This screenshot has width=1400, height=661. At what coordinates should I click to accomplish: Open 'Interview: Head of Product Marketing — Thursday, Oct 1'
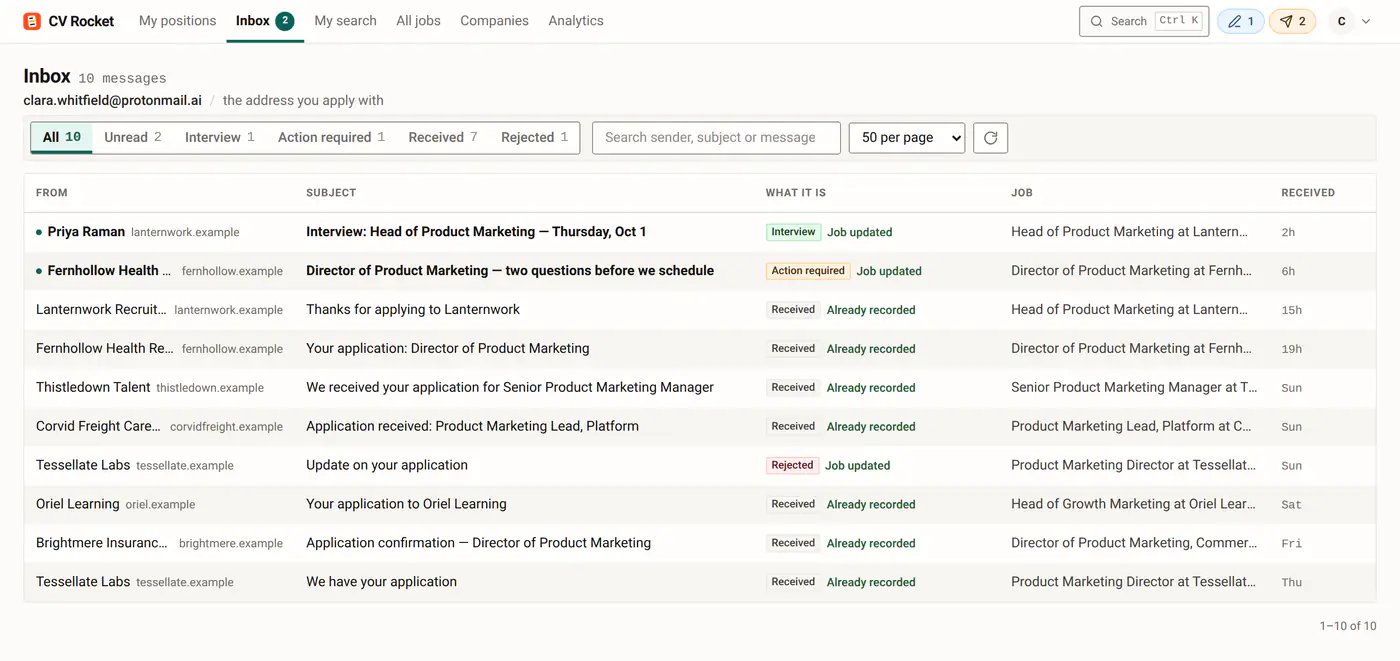[x=476, y=232]
